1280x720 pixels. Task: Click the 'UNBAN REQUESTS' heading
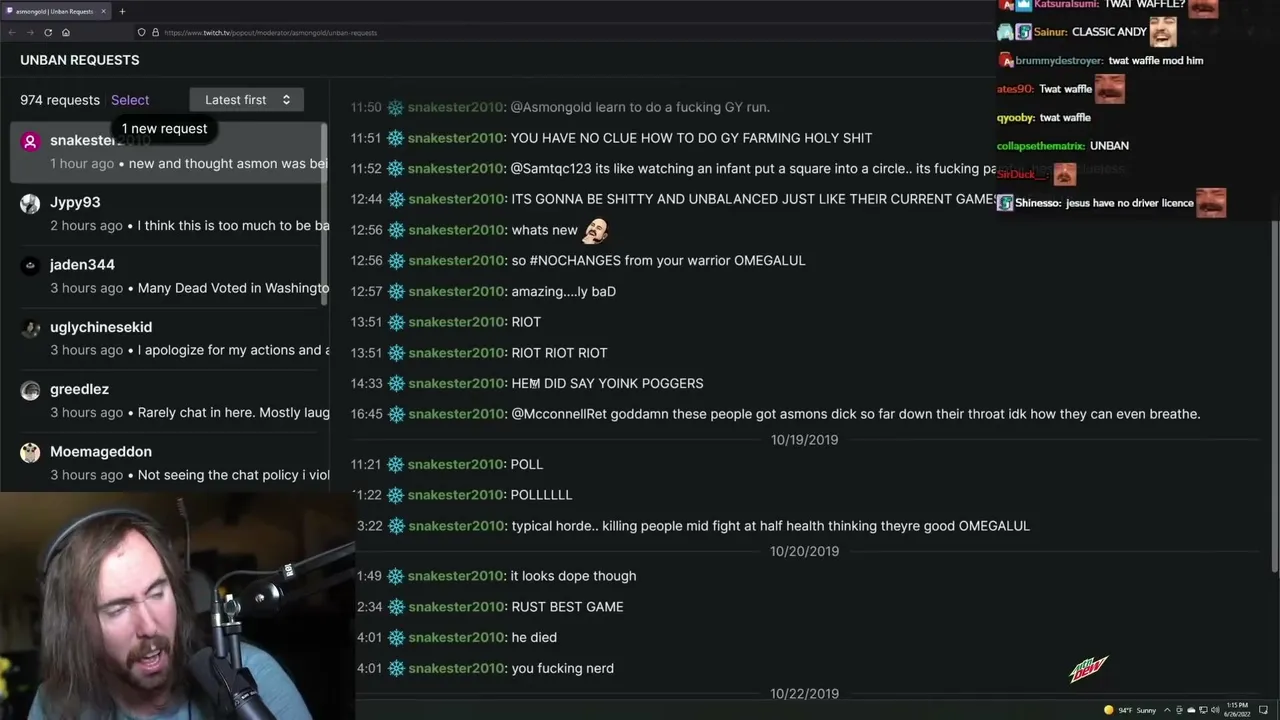tap(80, 60)
